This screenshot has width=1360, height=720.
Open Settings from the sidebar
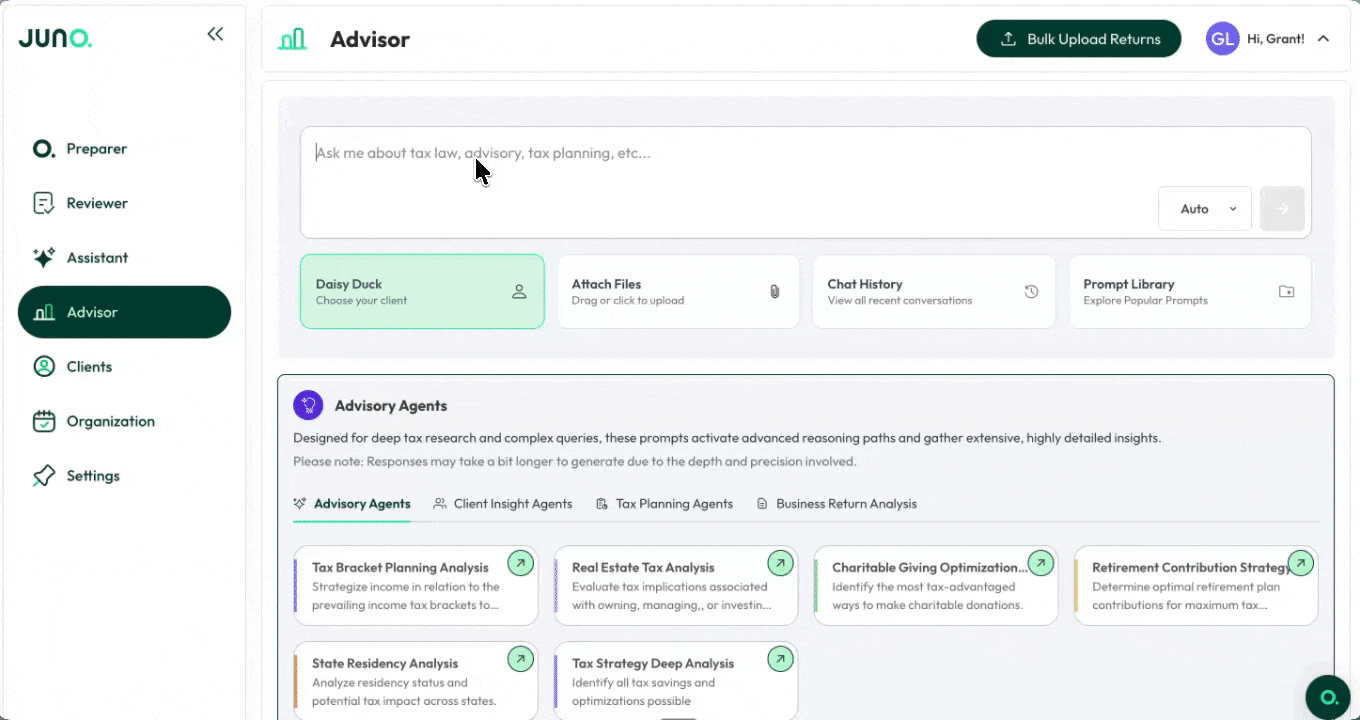93,476
